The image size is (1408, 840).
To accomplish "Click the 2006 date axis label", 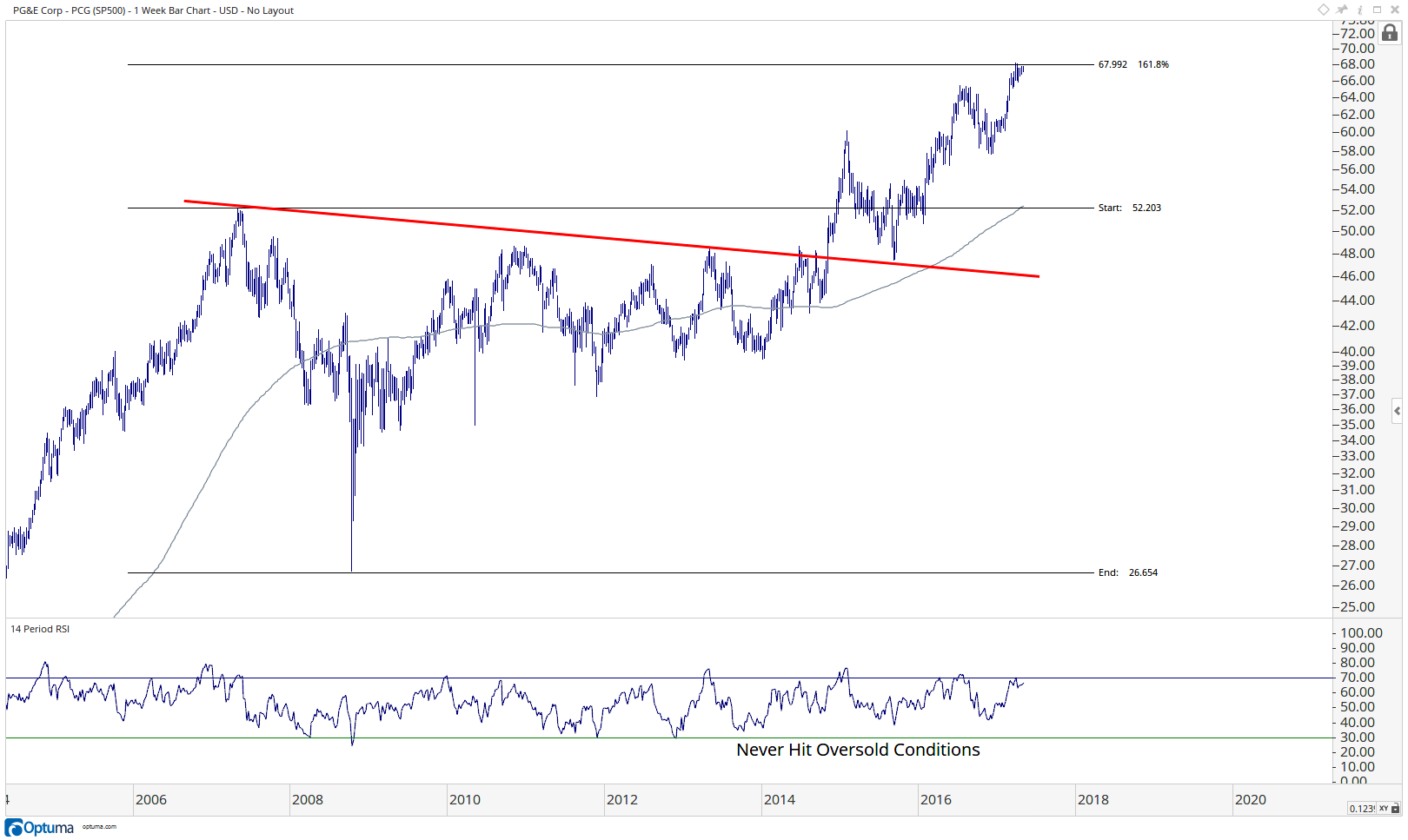I will click(151, 799).
